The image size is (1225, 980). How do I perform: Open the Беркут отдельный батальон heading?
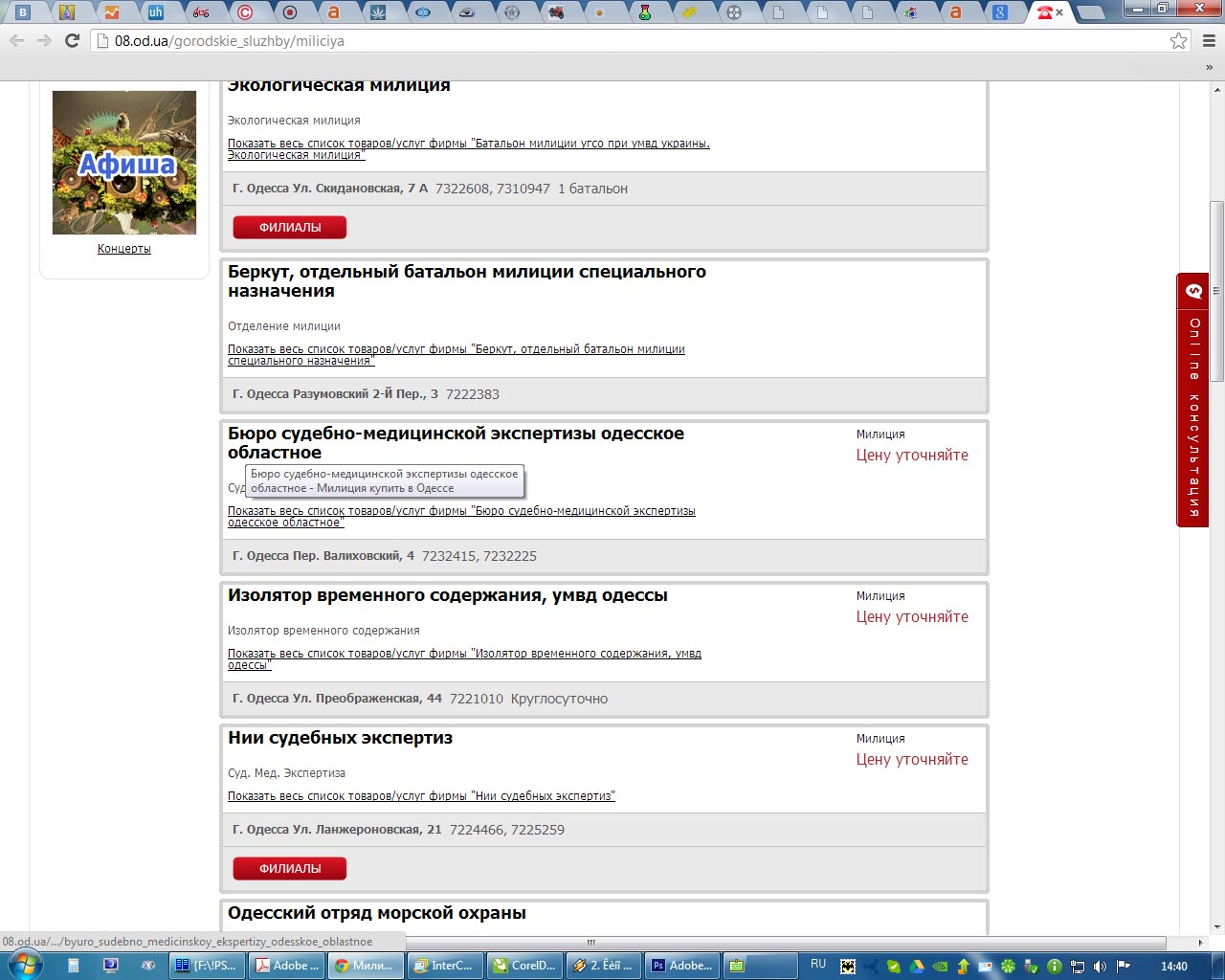(x=467, y=281)
